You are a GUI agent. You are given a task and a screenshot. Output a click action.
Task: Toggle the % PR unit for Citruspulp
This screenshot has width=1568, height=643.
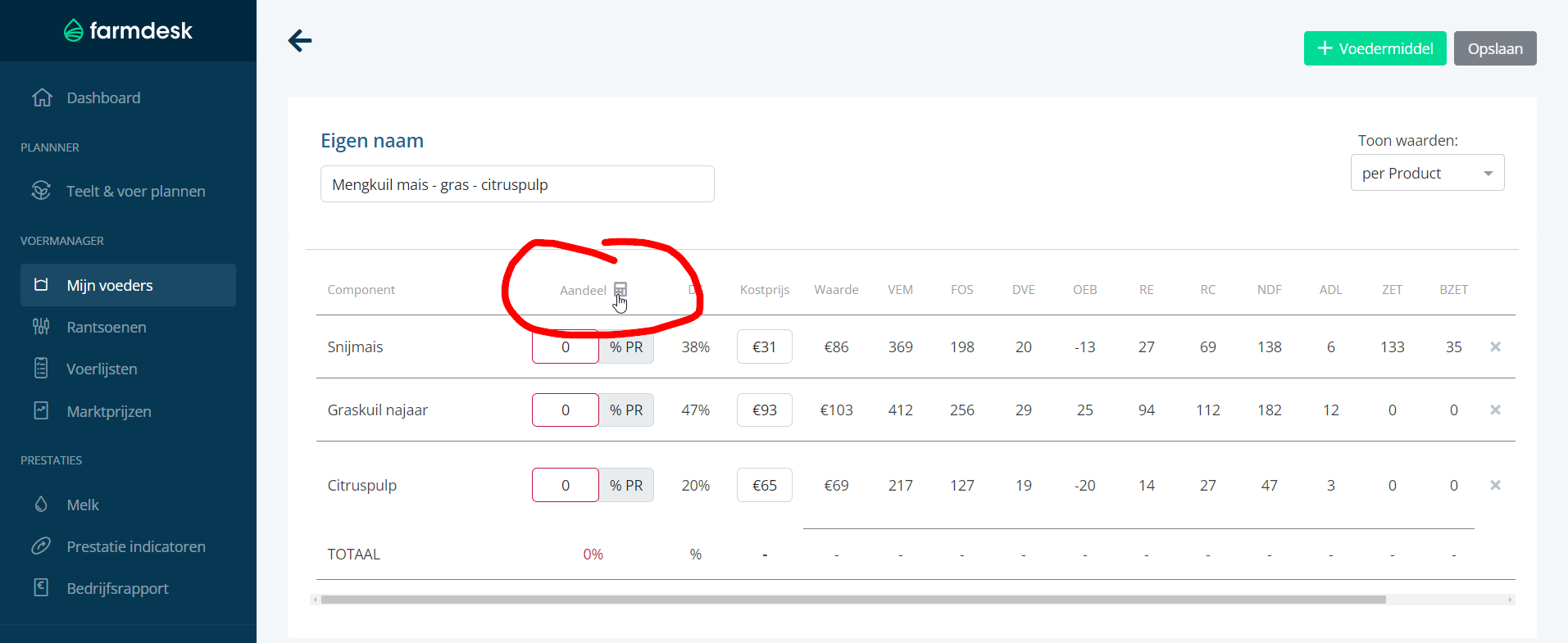point(626,485)
